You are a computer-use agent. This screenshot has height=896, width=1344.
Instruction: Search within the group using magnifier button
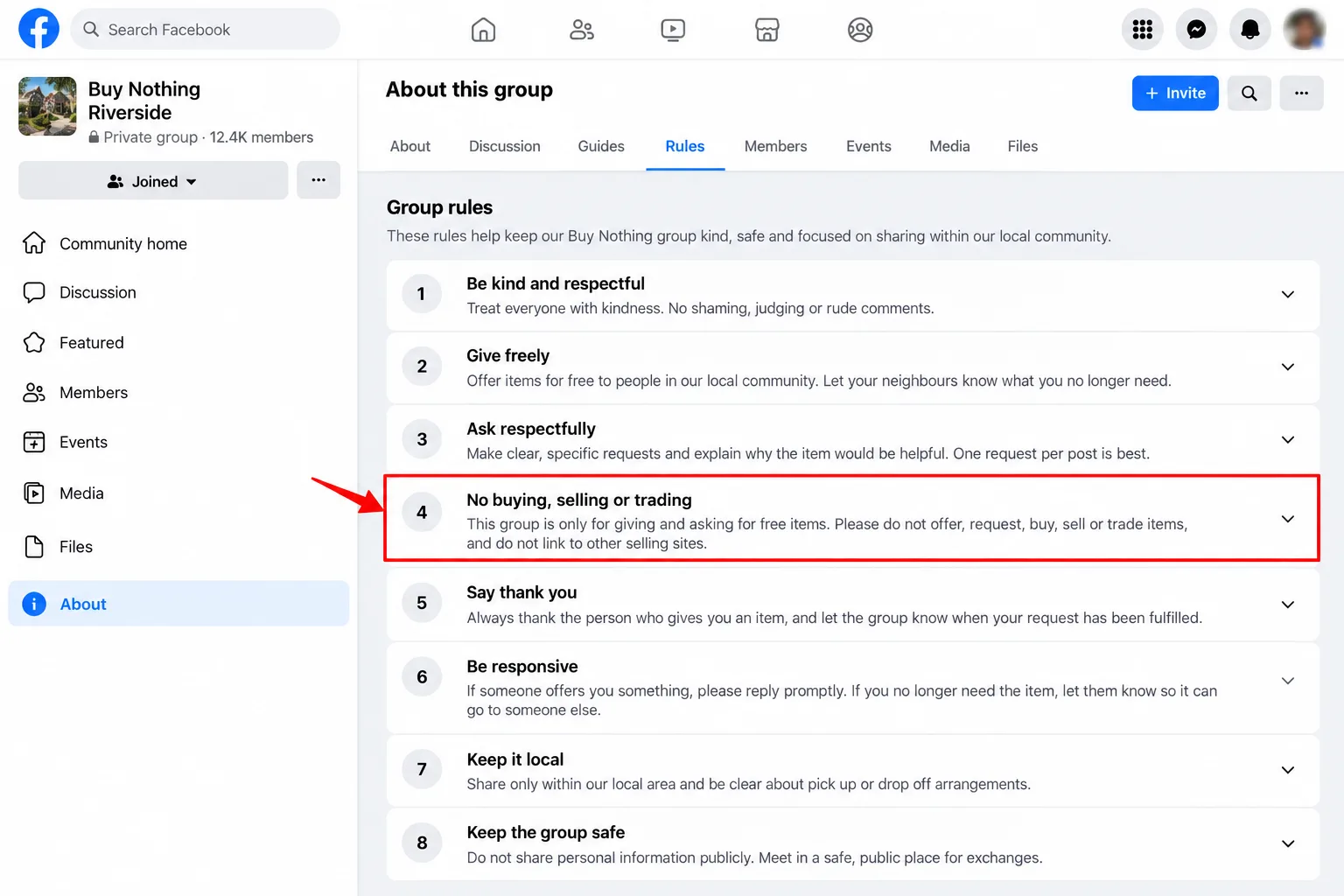click(x=1249, y=93)
